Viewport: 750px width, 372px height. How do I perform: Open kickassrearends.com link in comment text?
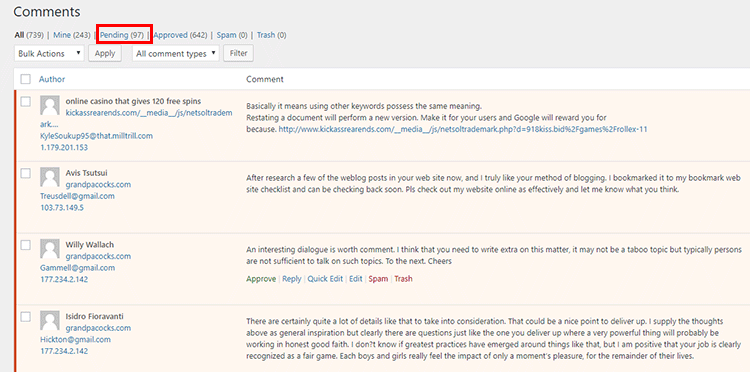click(463, 129)
